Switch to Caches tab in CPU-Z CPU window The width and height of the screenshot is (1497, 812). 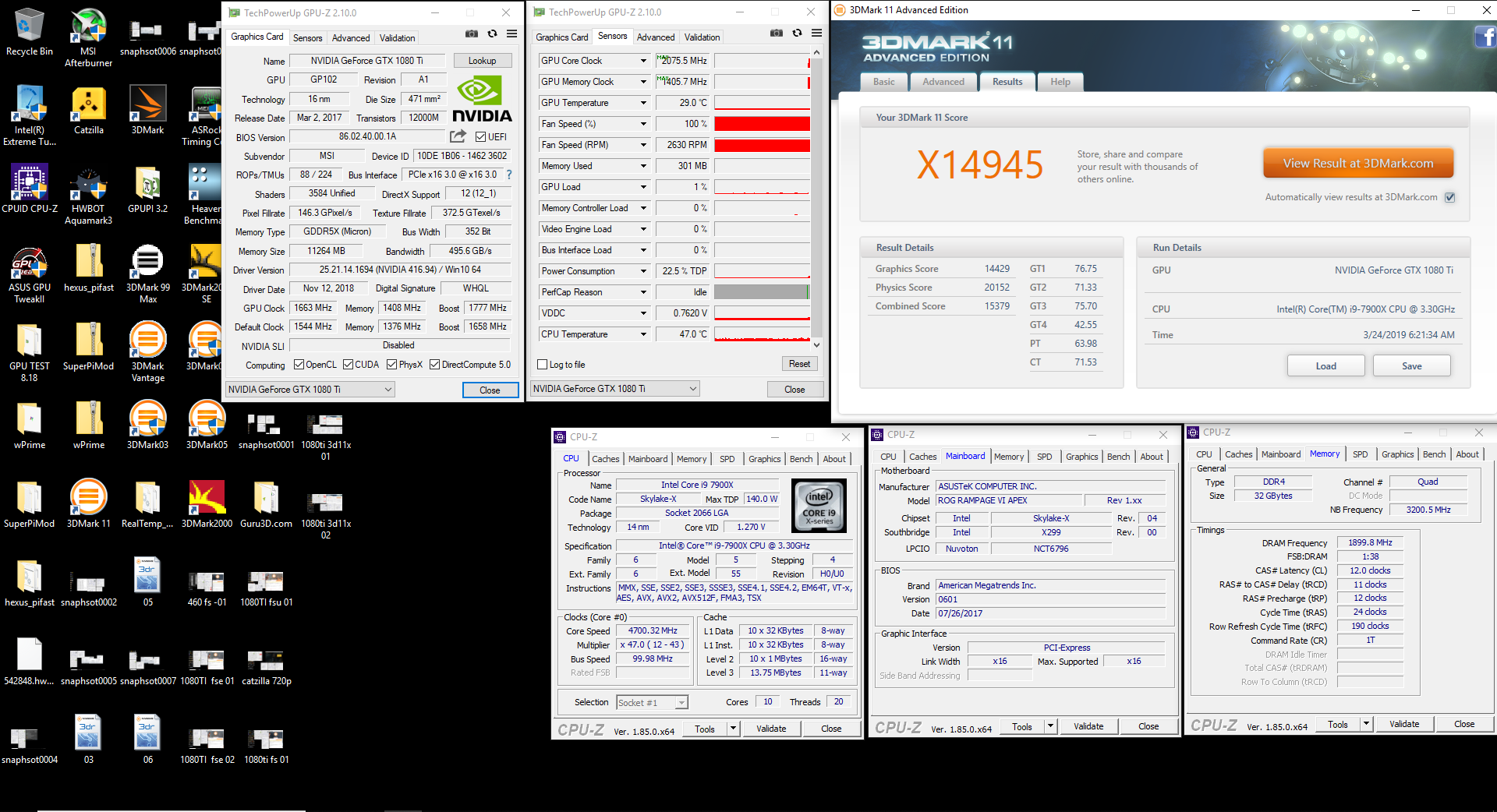605,459
